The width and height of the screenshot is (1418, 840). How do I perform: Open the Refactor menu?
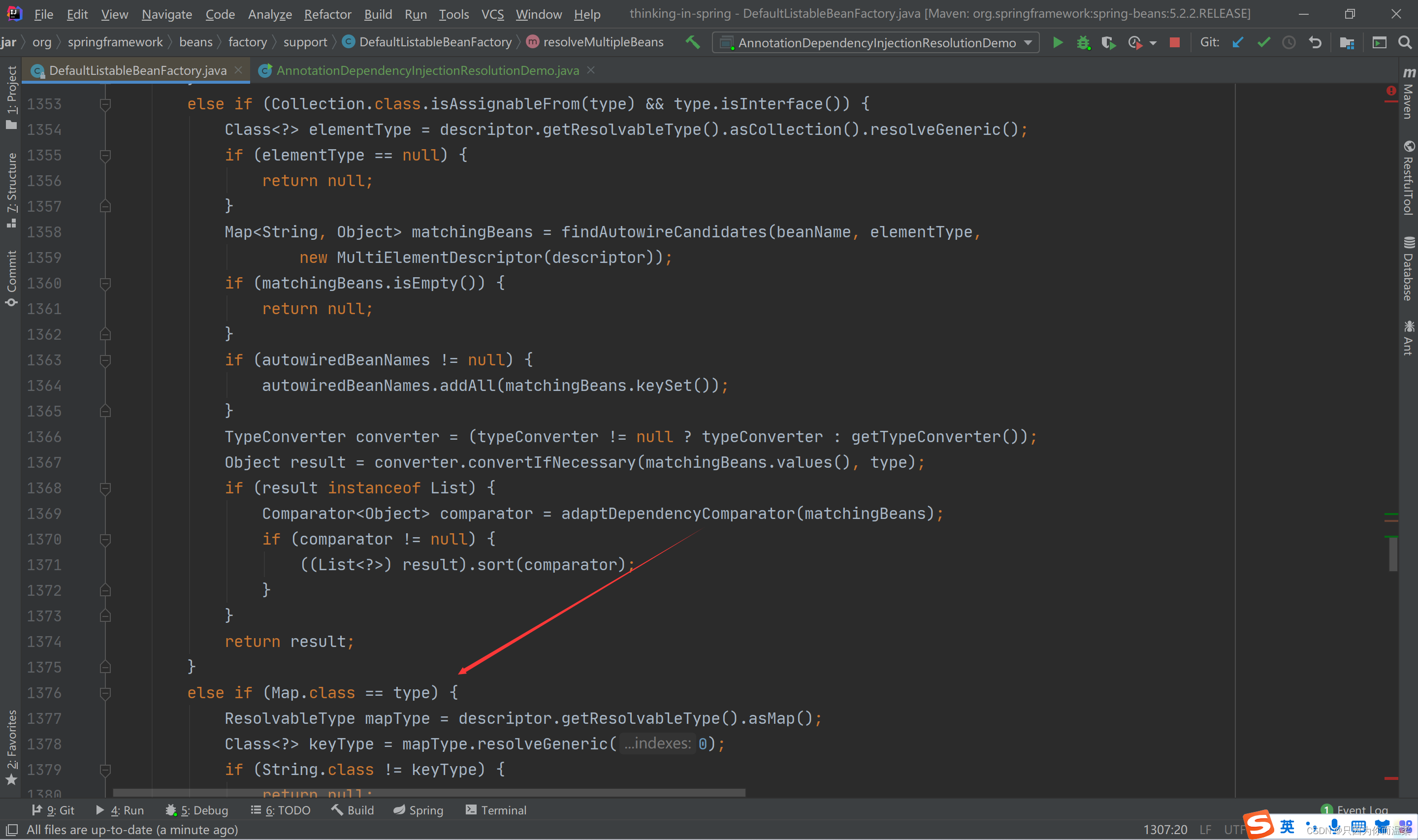pyautogui.click(x=327, y=14)
